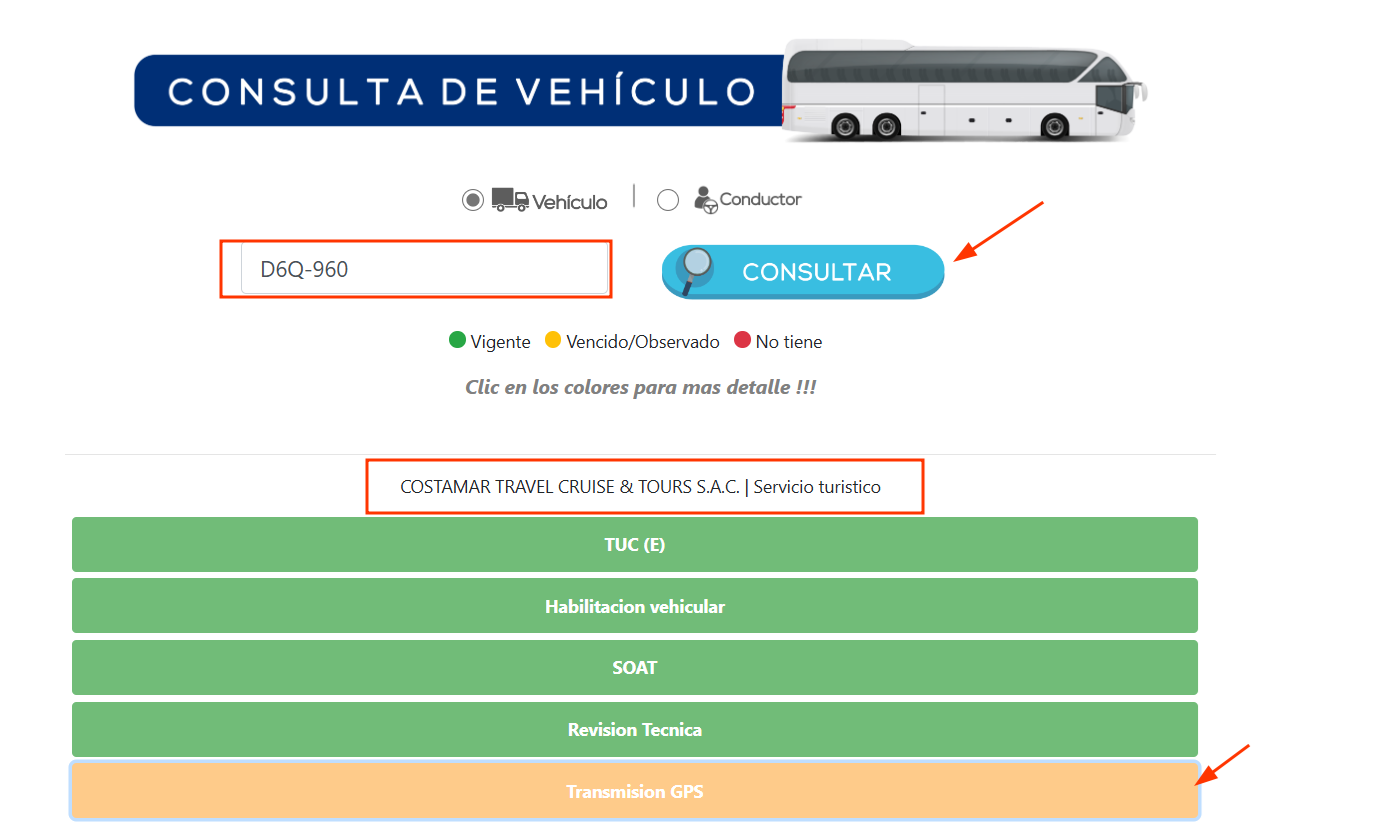Image resolution: width=1393 pixels, height=835 pixels.
Task: Click the white bus image in header
Action: coord(963,90)
